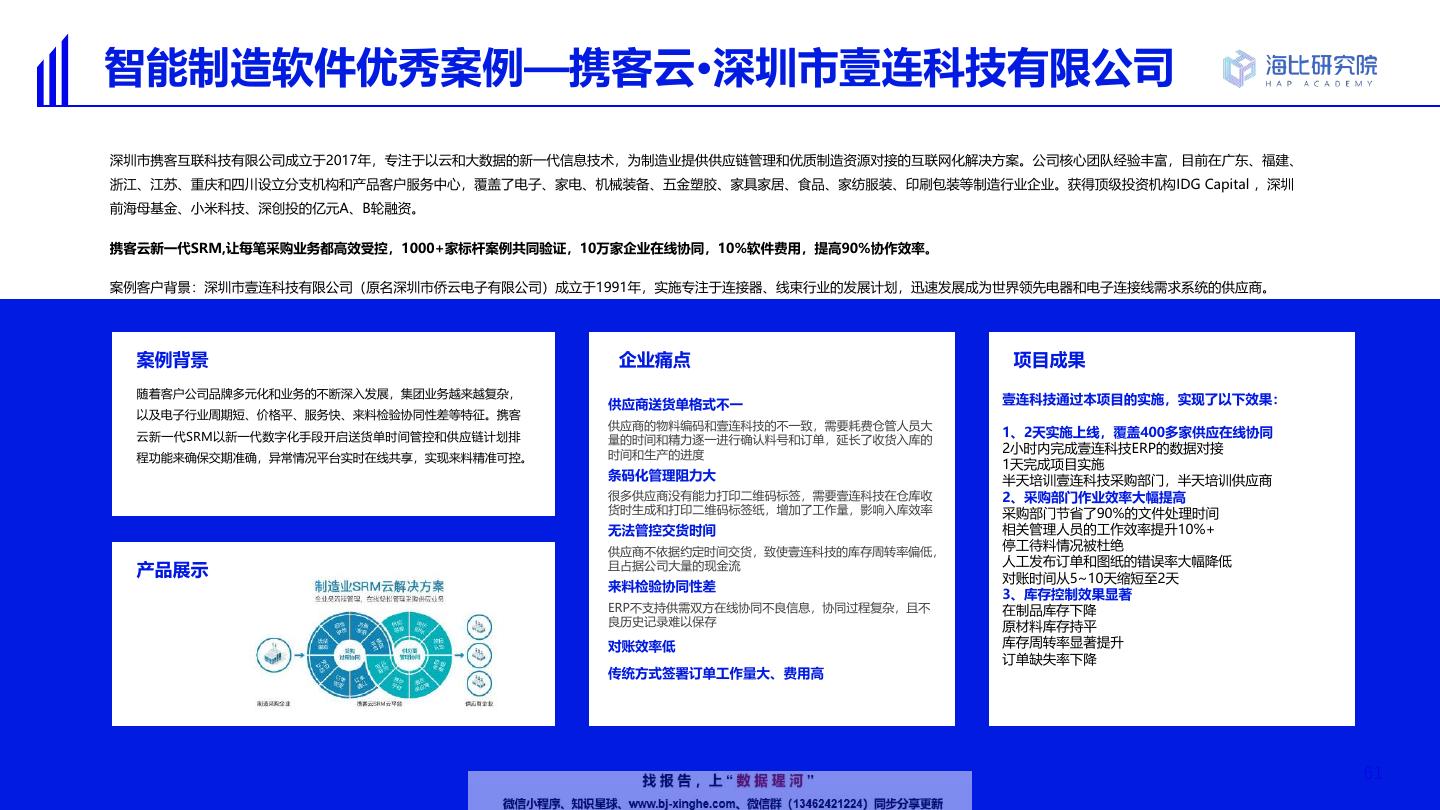Viewport: 1440px width, 810px height.
Task: Click 采购部门节省了90%的文件处理时间
Action: click(x=1110, y=513)
